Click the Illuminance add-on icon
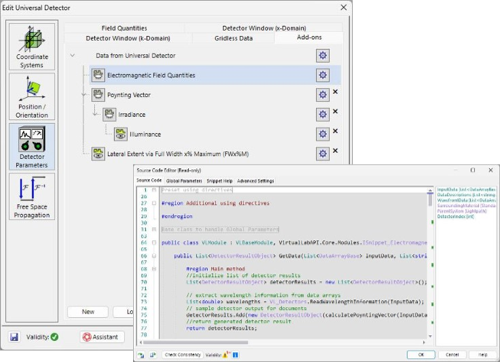Viewport: 500px width, 362px height. (121, 134)
